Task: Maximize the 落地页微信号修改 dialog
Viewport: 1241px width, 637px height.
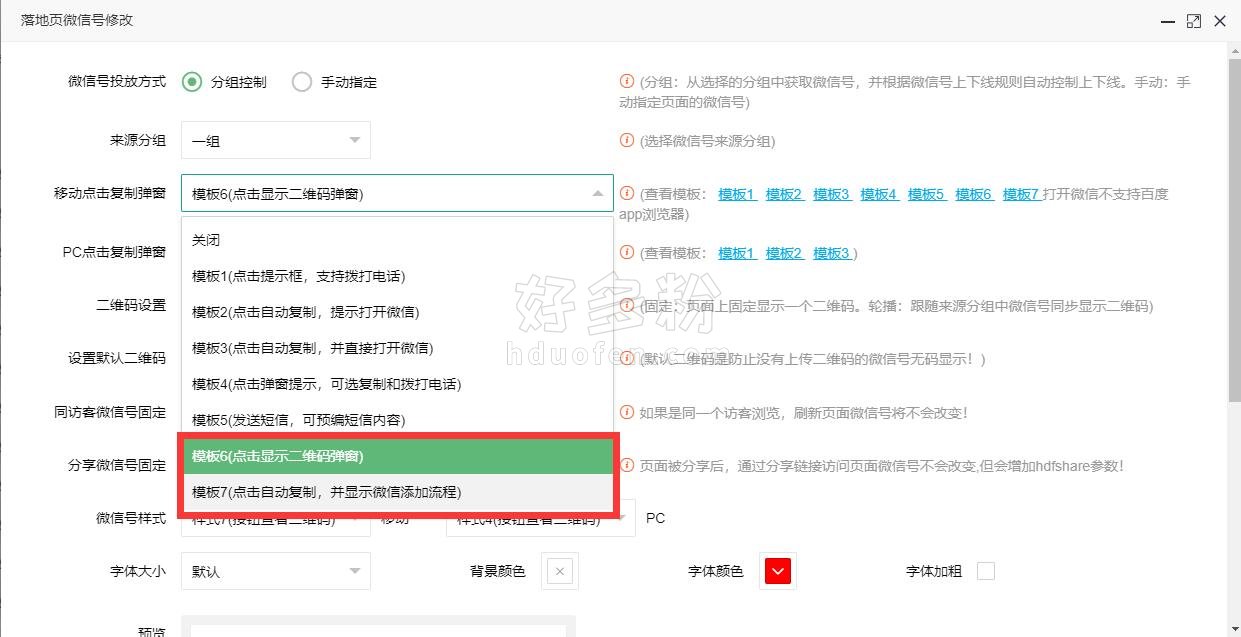Action: 1193,21
